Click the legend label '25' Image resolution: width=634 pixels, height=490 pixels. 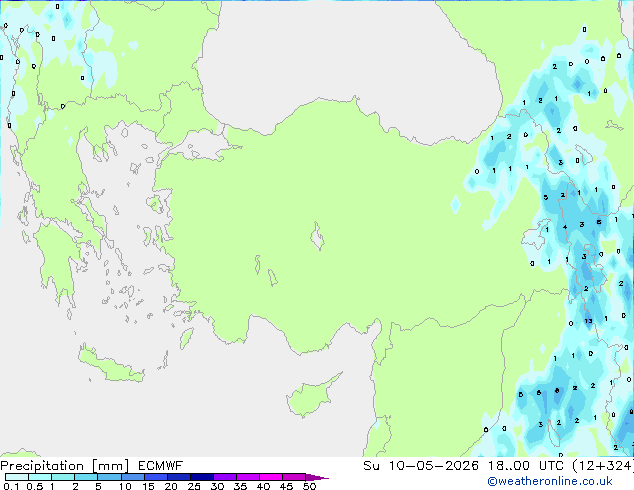194,486
